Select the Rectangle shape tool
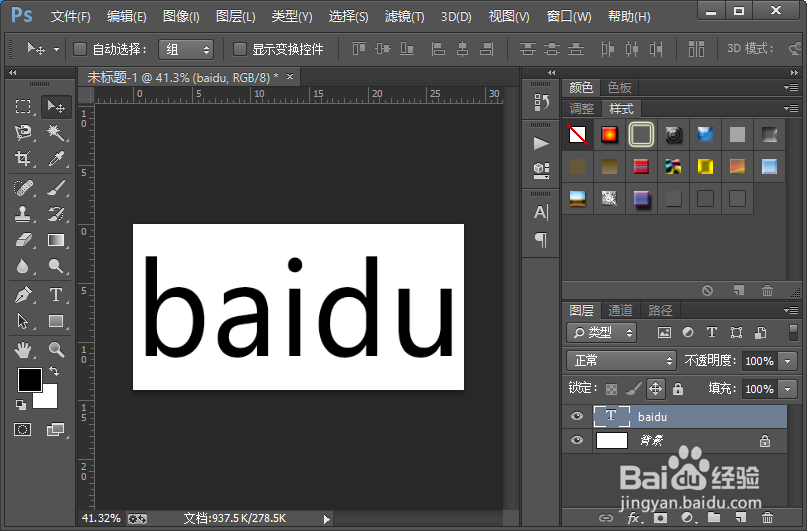The height and width of the screenshot is (531, 807). coord(56,321)
